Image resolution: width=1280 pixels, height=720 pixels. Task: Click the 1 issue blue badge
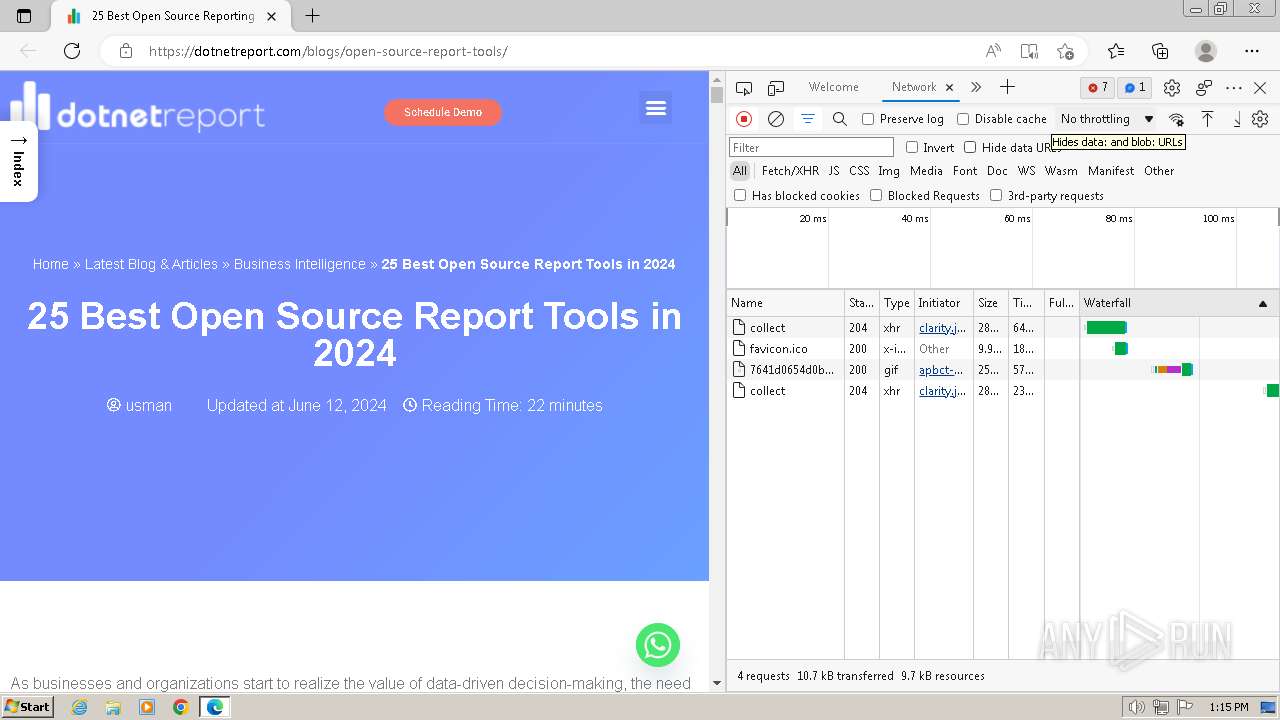click(1135, 88)
